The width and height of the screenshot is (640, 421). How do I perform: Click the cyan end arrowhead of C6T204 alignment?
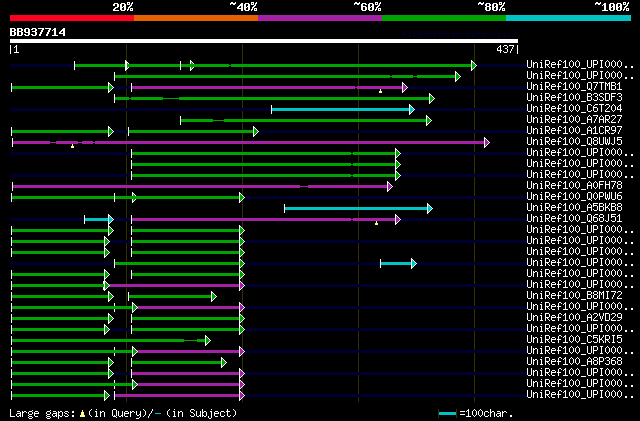[412, 109]
